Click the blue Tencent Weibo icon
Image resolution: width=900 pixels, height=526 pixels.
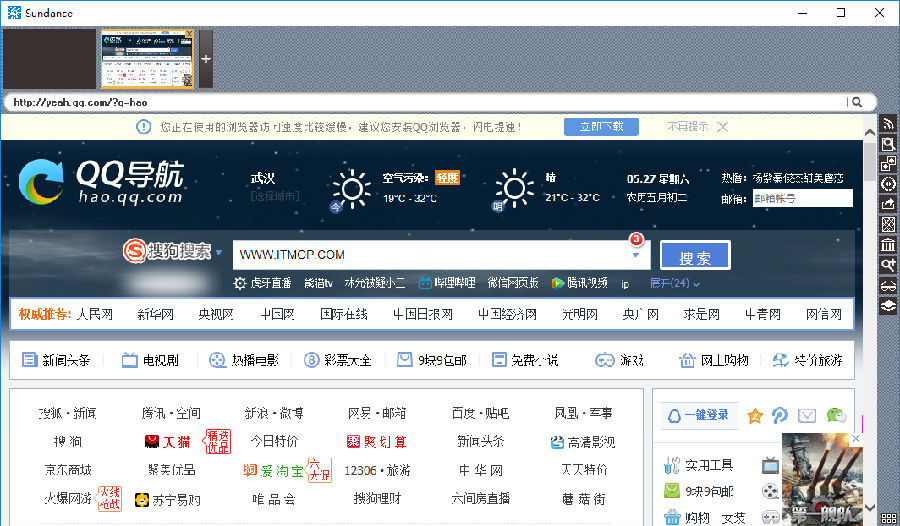779,415
